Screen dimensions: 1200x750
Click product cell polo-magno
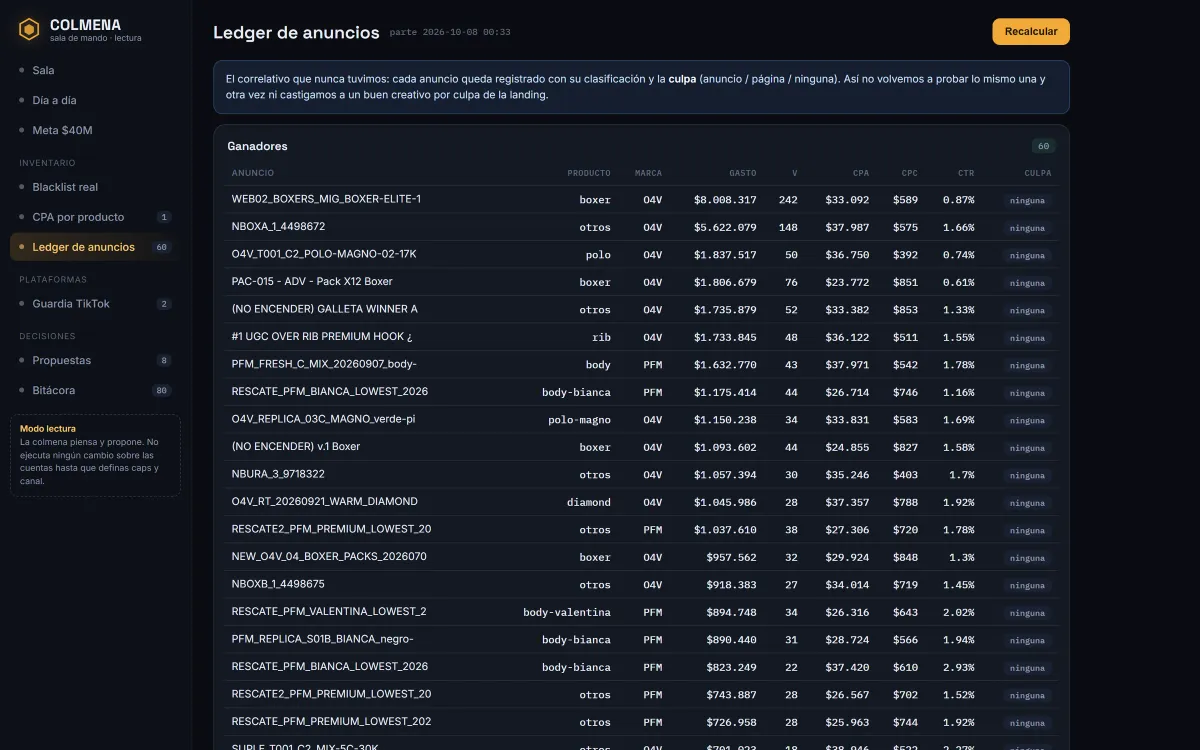579,420
